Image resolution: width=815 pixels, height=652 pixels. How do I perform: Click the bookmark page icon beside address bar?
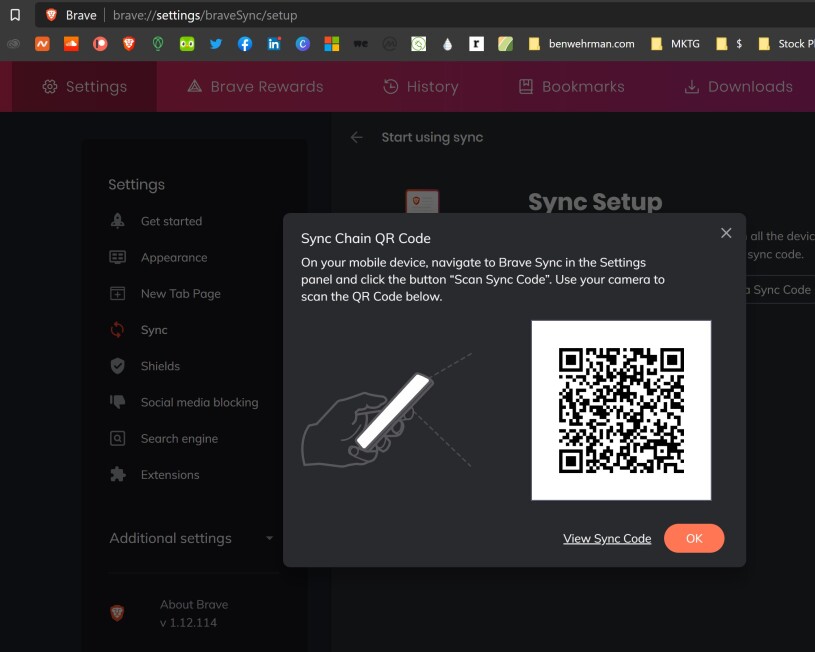click(x=15, y=15)
